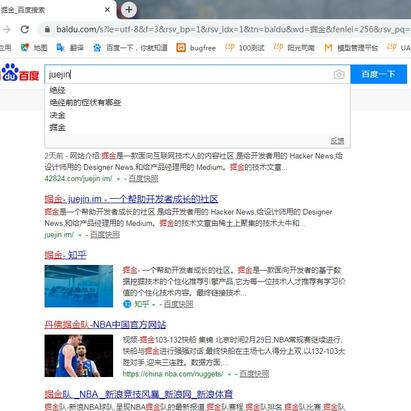Click the address bar lock icon

(47, 29)
